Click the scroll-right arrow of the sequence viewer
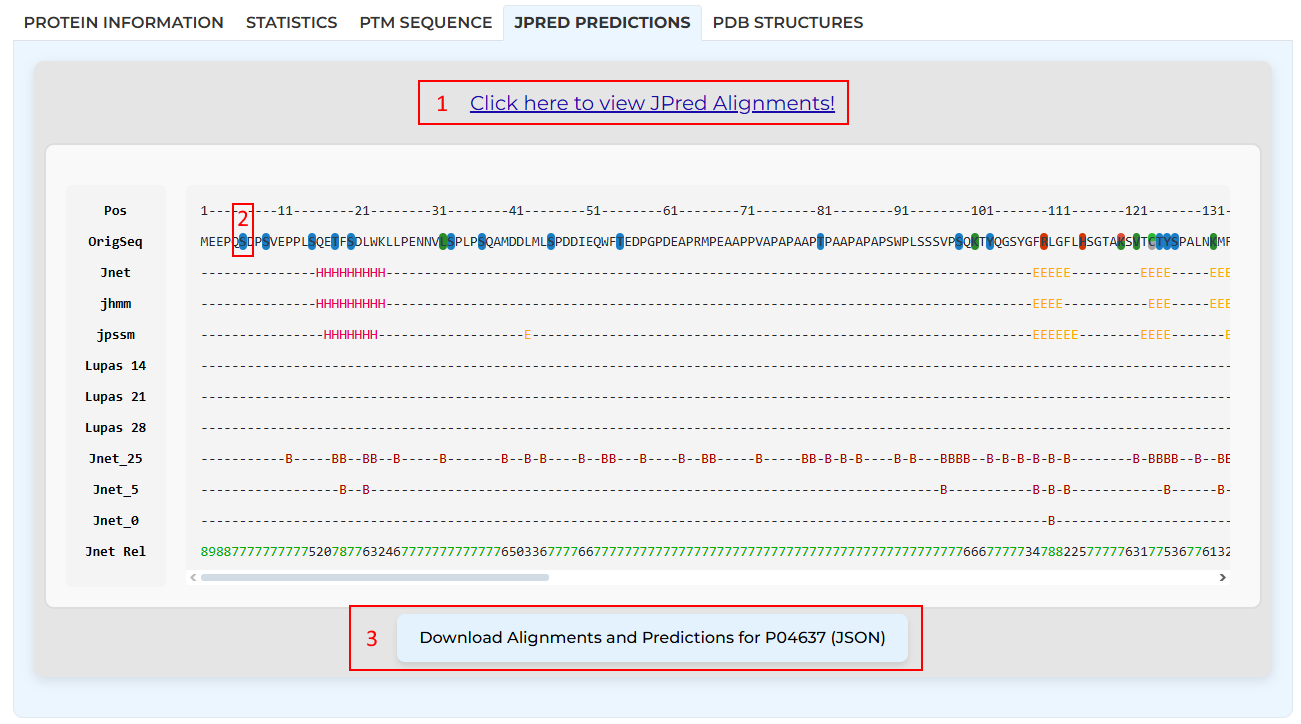Screen dimensions: 1301x724 pos(1221,577)
